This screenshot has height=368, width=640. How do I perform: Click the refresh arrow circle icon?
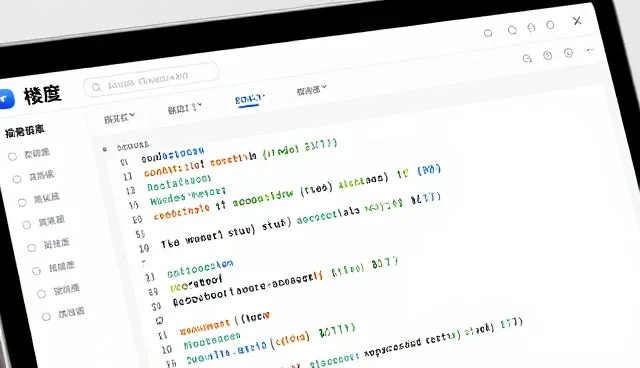pyautogui.click(x=527, y=59)
